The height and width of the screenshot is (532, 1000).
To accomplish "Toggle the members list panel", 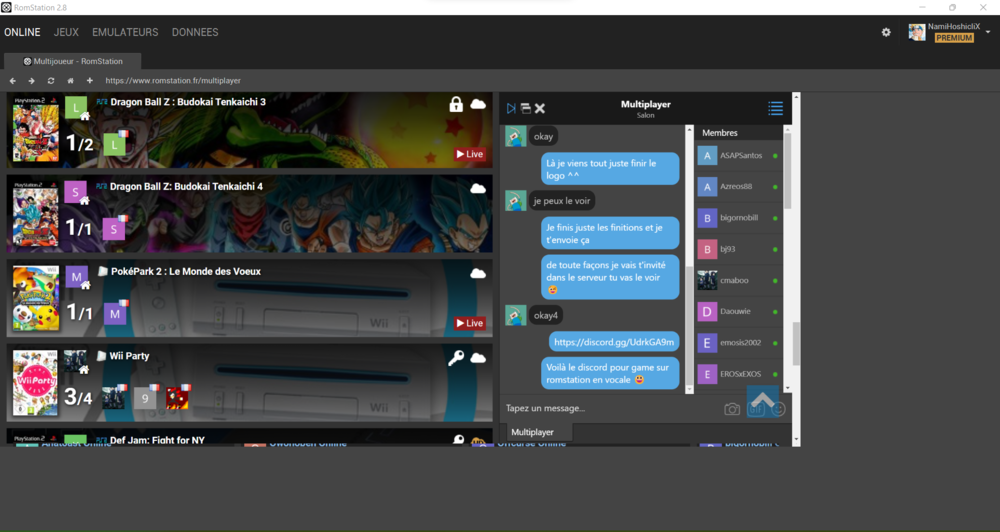I will [x=775, y=108].
